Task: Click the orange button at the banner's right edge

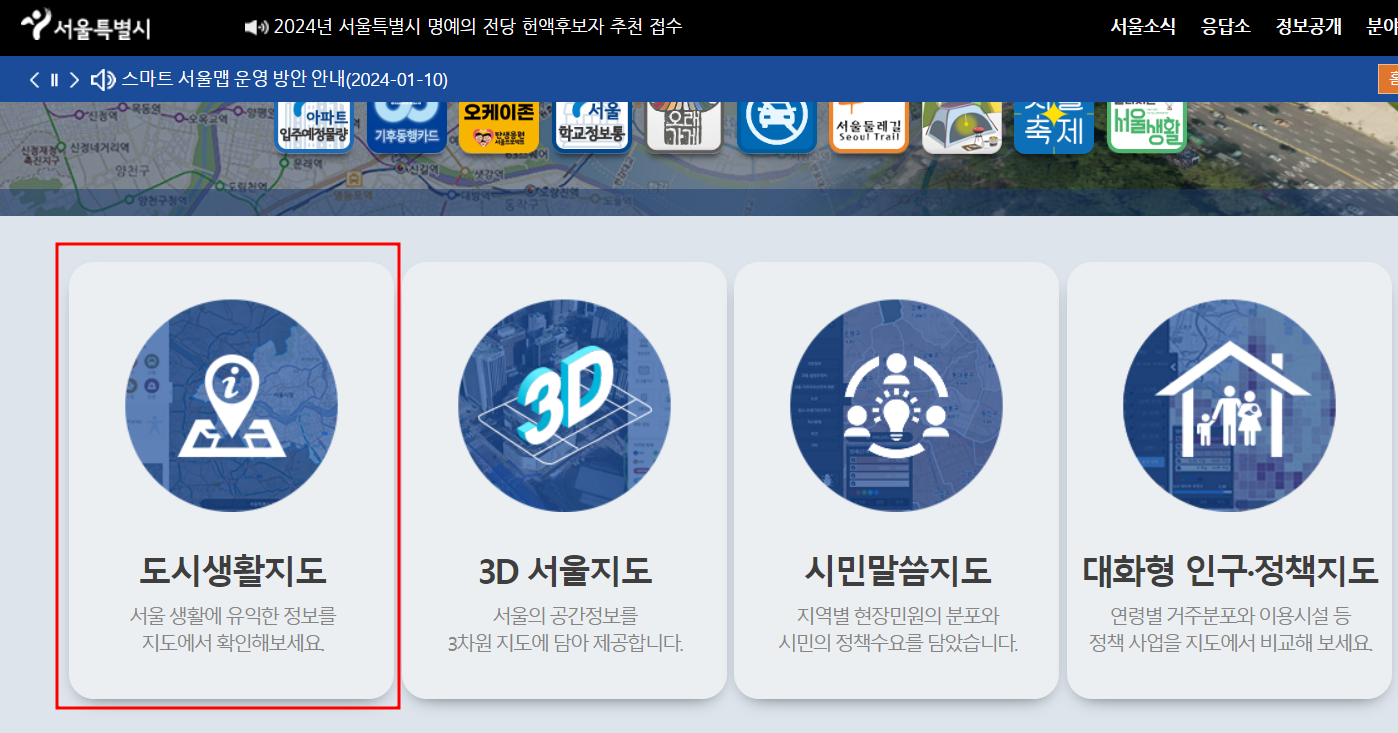Action: pos(1388,79)
